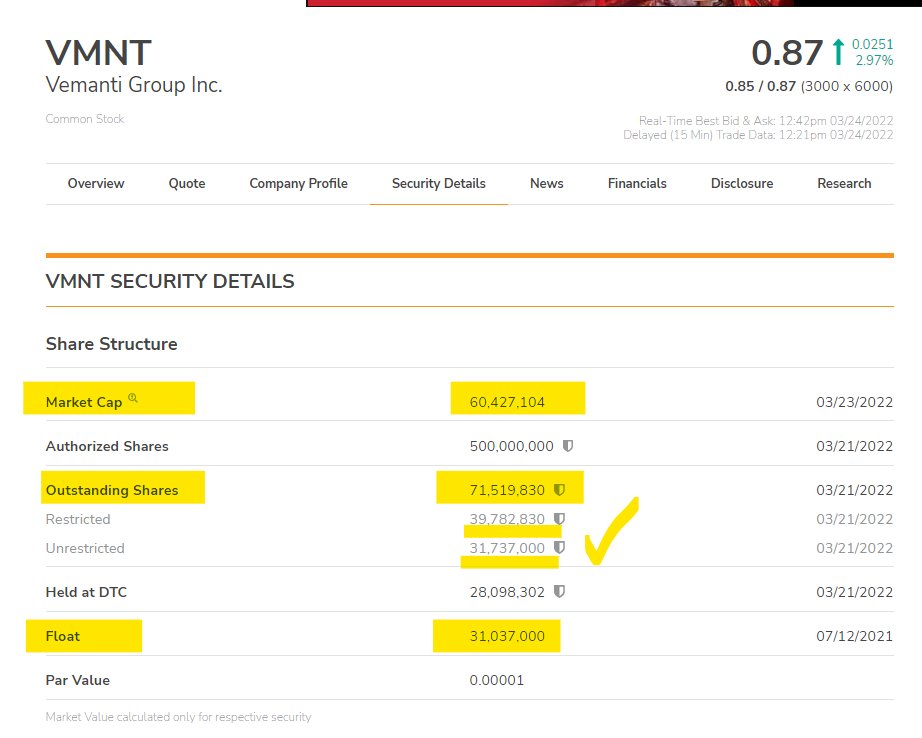Click the VMNT ticker symbol heading
Screen dimensions: 922x738
(x=99, y=53)
